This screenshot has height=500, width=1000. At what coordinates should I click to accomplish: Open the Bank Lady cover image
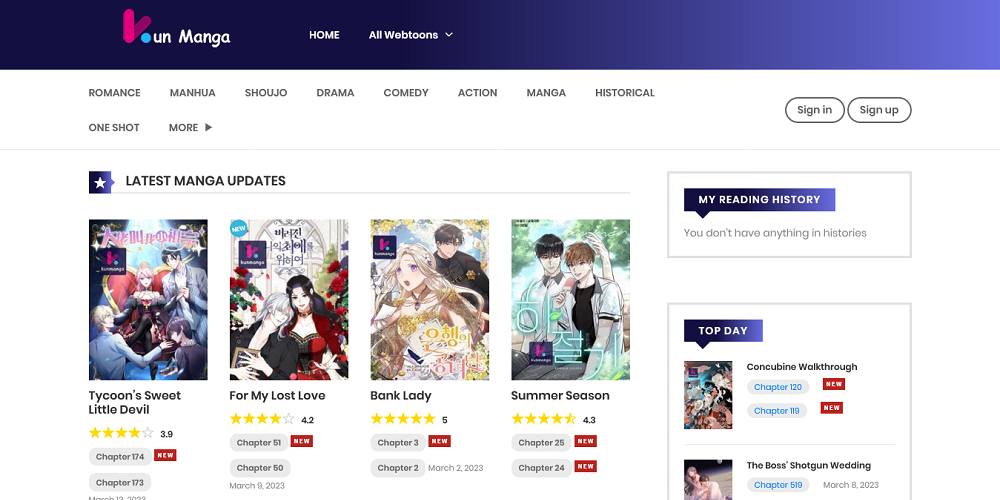click(430, 300)
